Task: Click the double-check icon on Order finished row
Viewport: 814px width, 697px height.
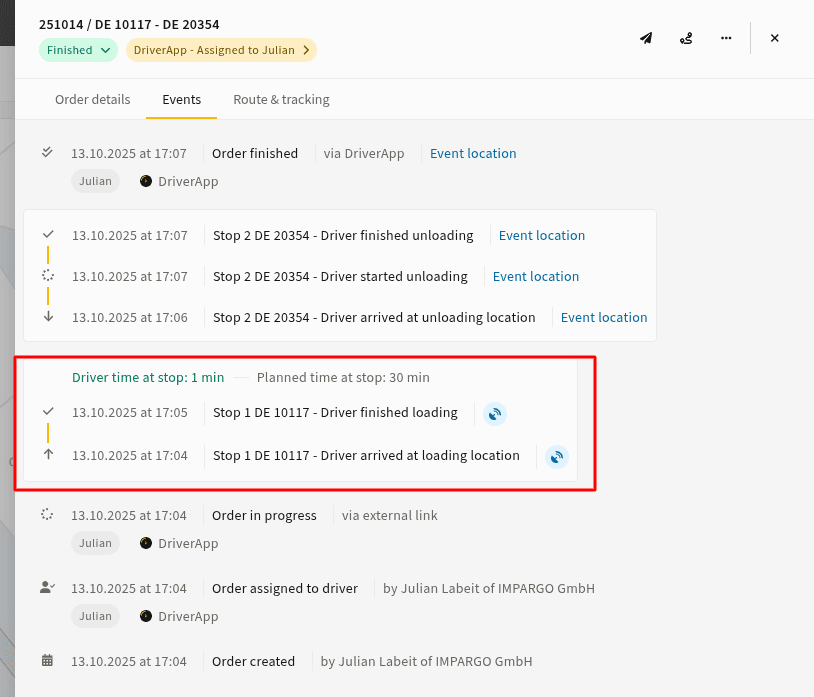Action: 46,152
